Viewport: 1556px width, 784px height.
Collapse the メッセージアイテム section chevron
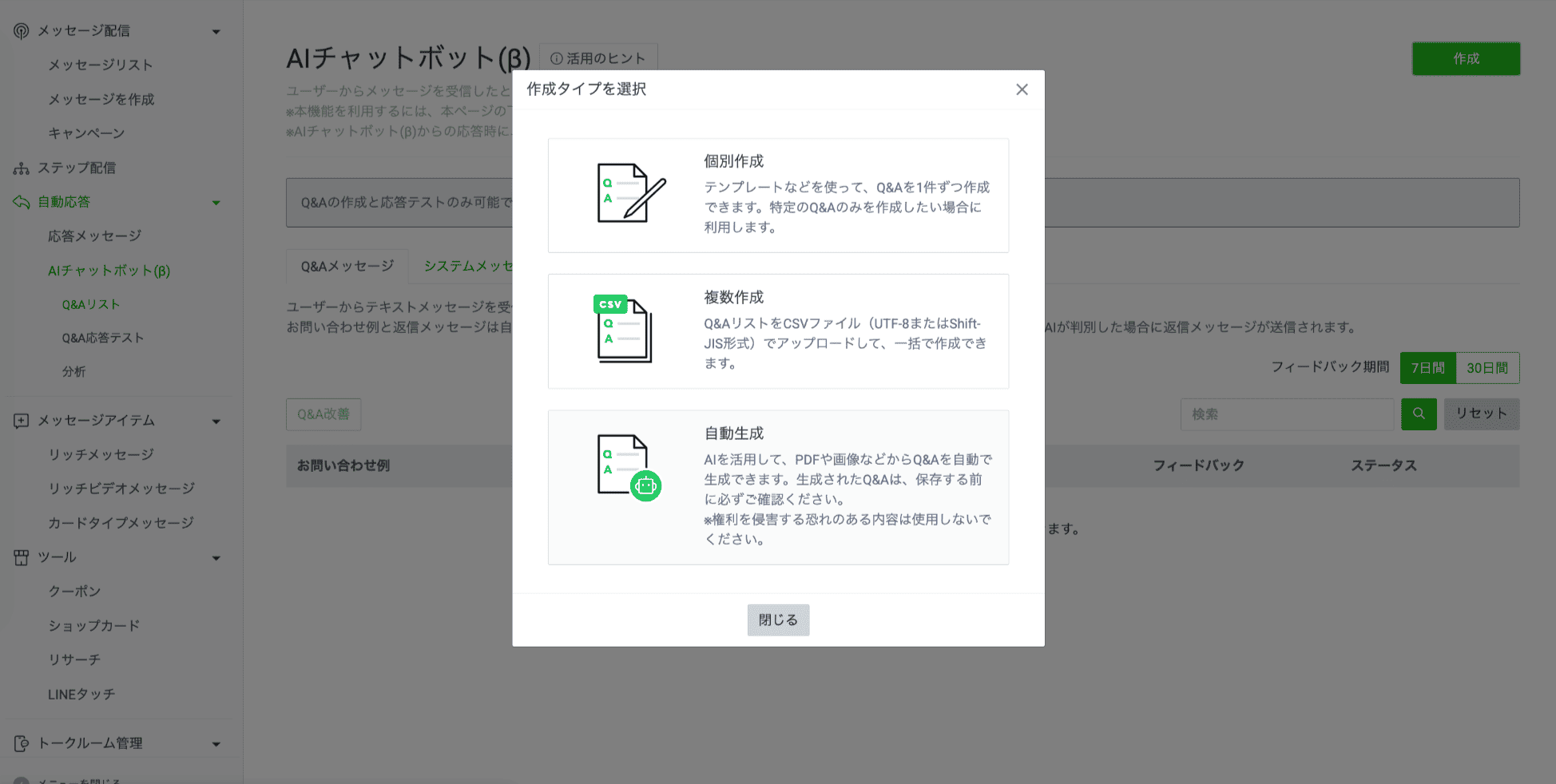pyautogui.click(x=216, y=421)
